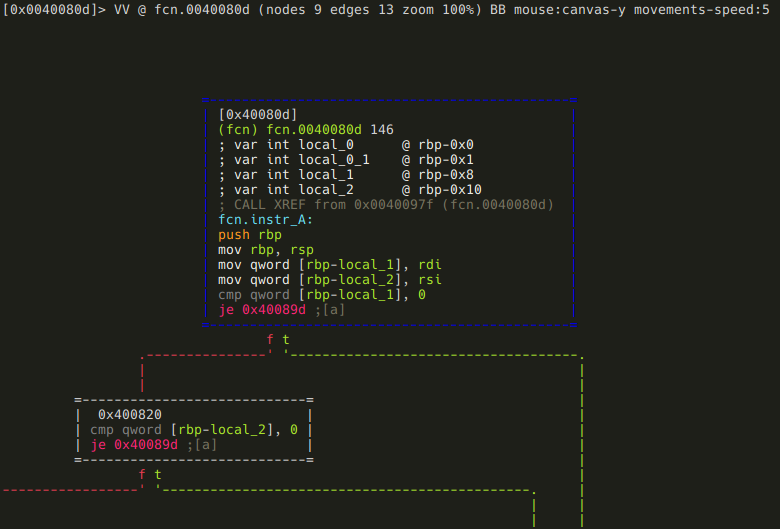The height and width of the screenshot is (529, 780).
Task: Click the fcn.instr_A: label
Action: coord(265,220)
